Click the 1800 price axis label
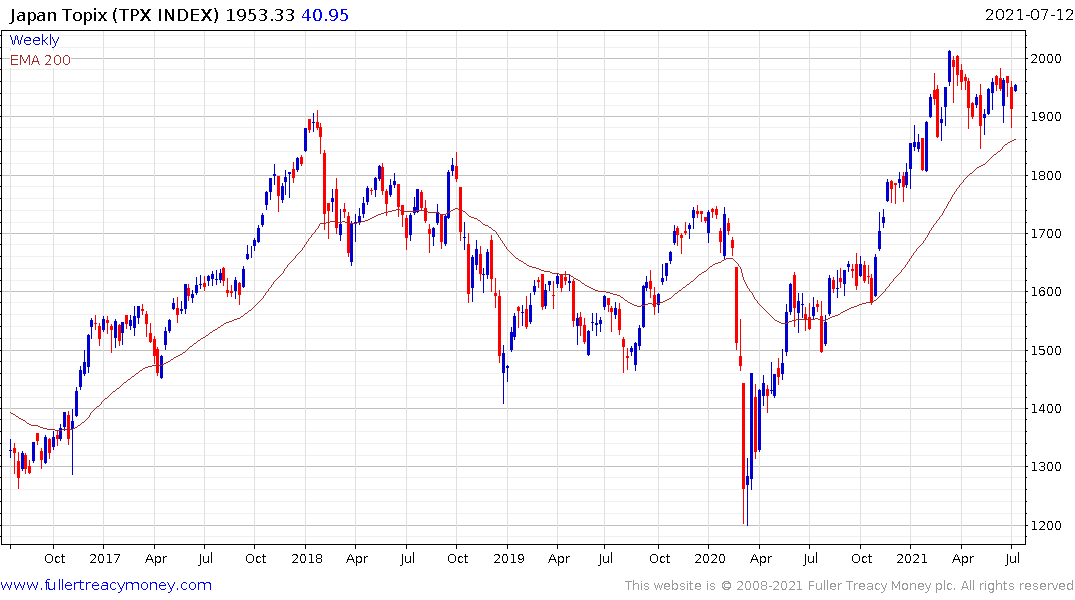Viewport: 1075px width, 600px height. tap(1046, 175)
